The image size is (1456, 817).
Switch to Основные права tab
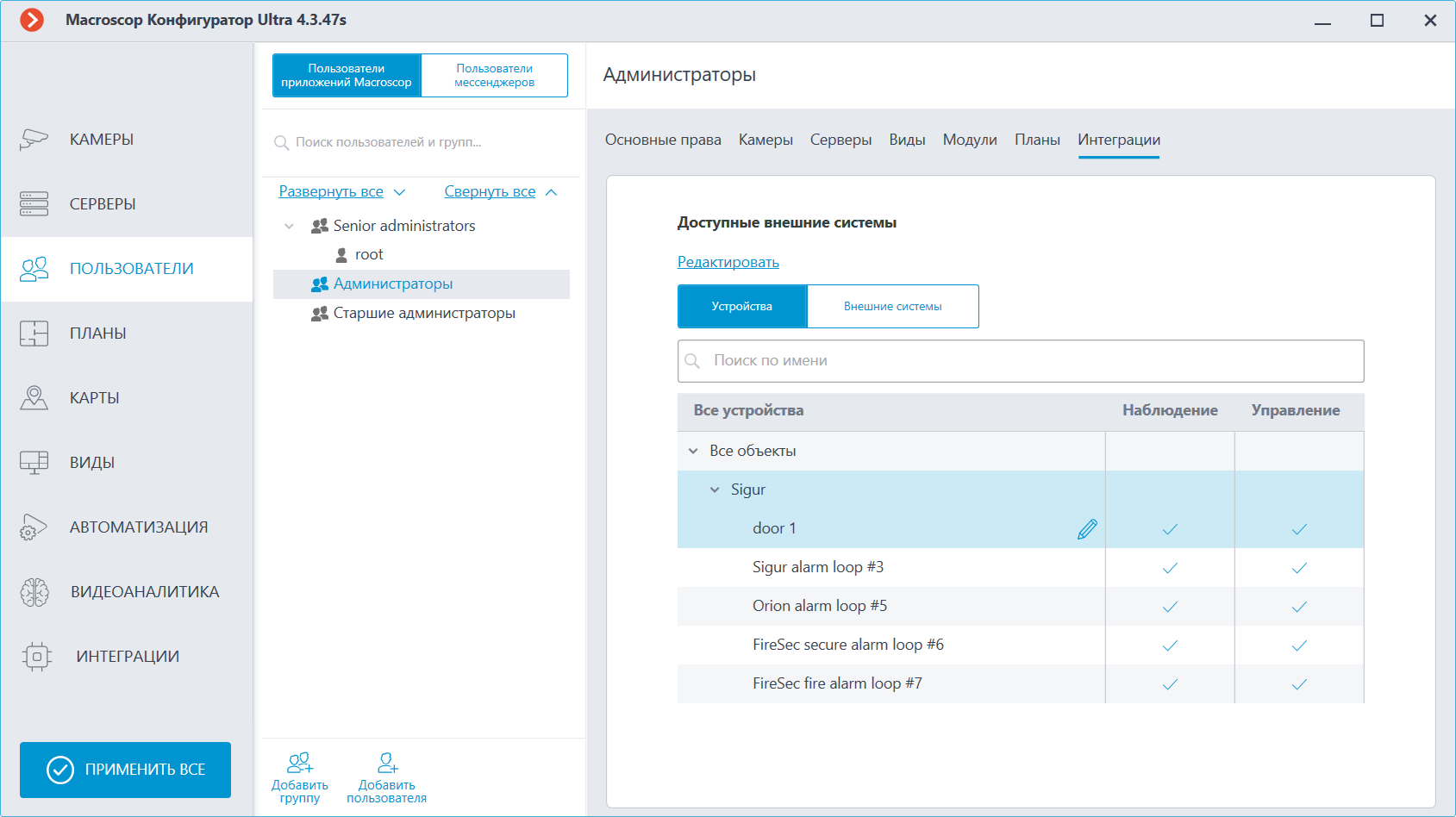click(x=663, y=140)
